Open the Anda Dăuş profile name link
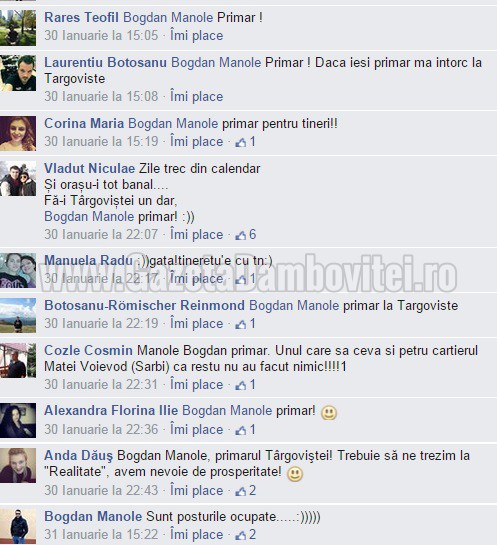 [79, 456]
